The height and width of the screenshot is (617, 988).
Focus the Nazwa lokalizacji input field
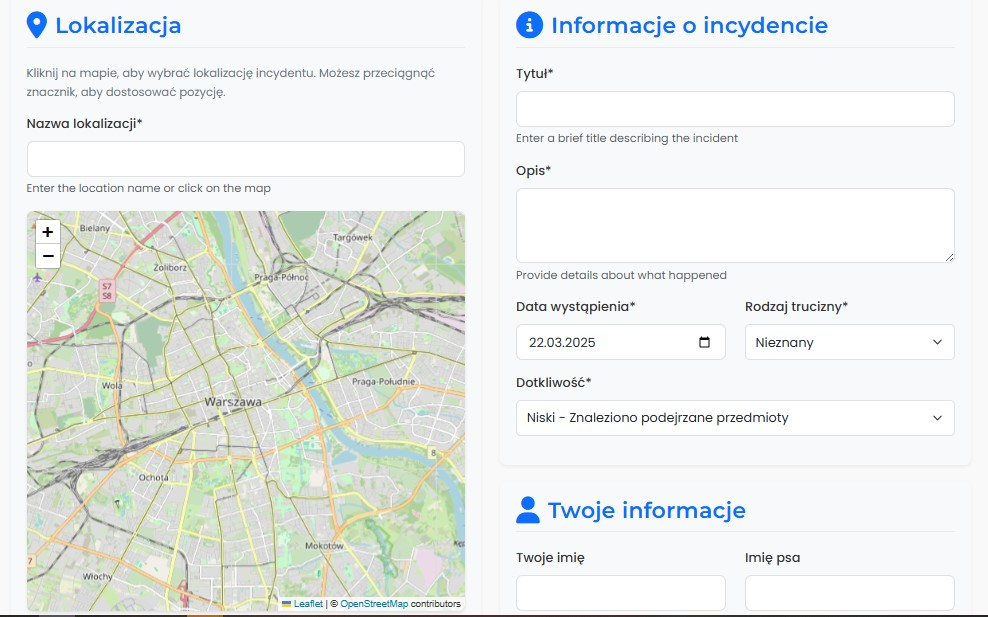tap(246, 159)
